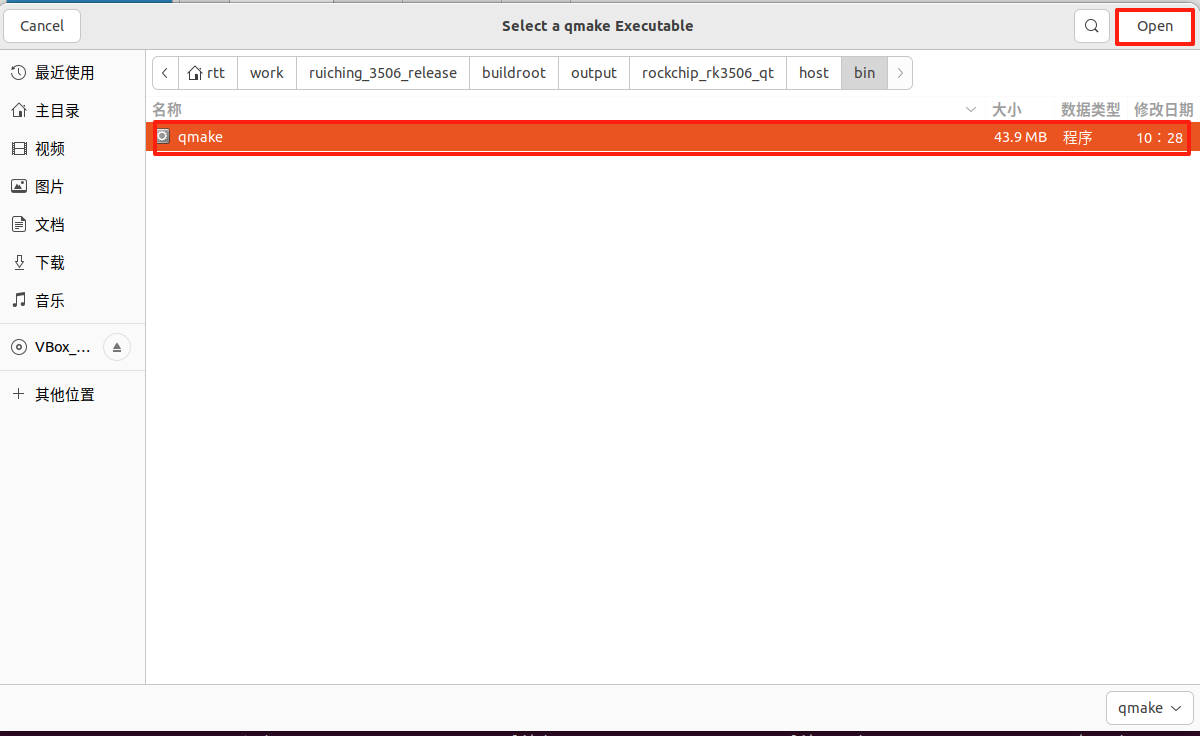Click the search magnifier icon
Image resolution: width=1200 pixels, height=736 pixels.
pos(1092,26)
